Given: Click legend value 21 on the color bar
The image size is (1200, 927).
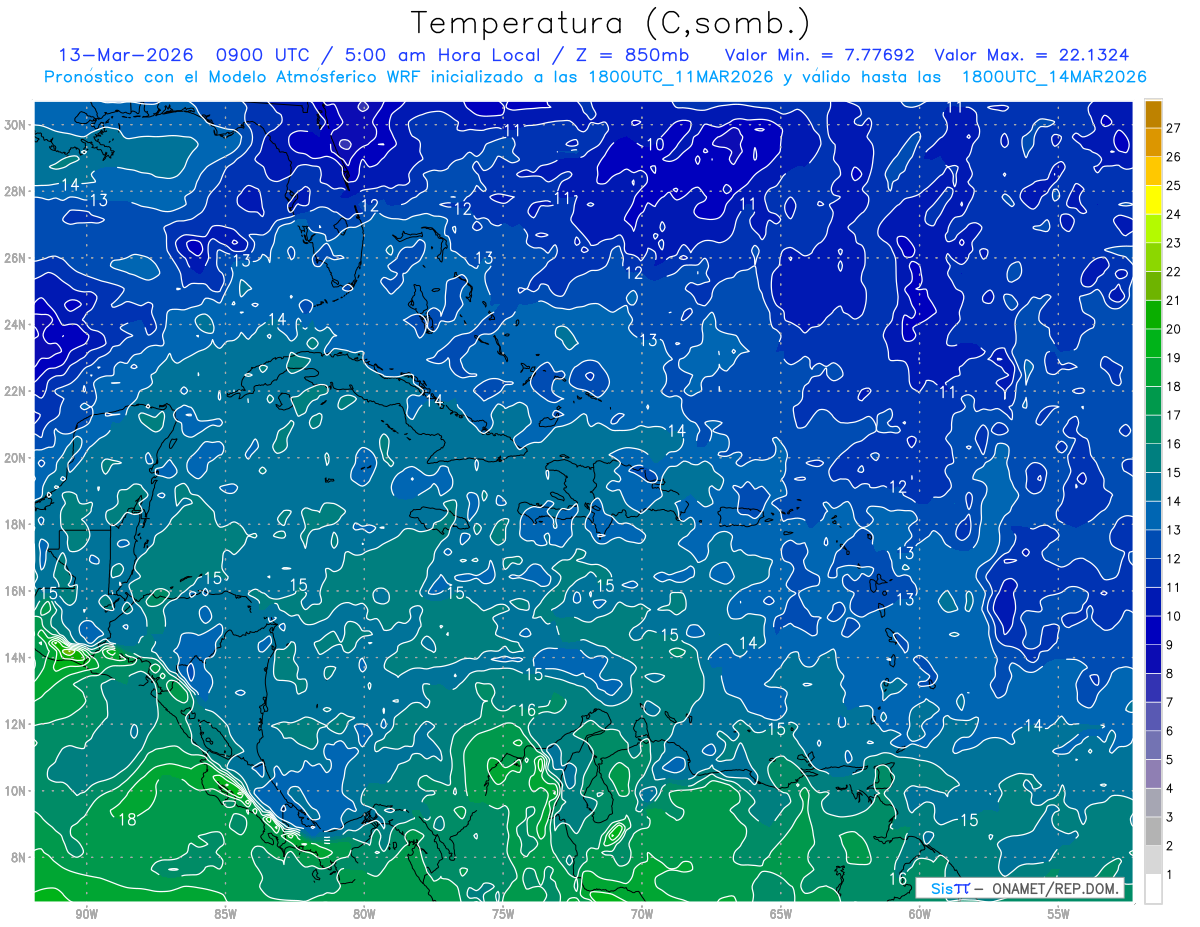Looking at the screenshot, I should 1174,300.
